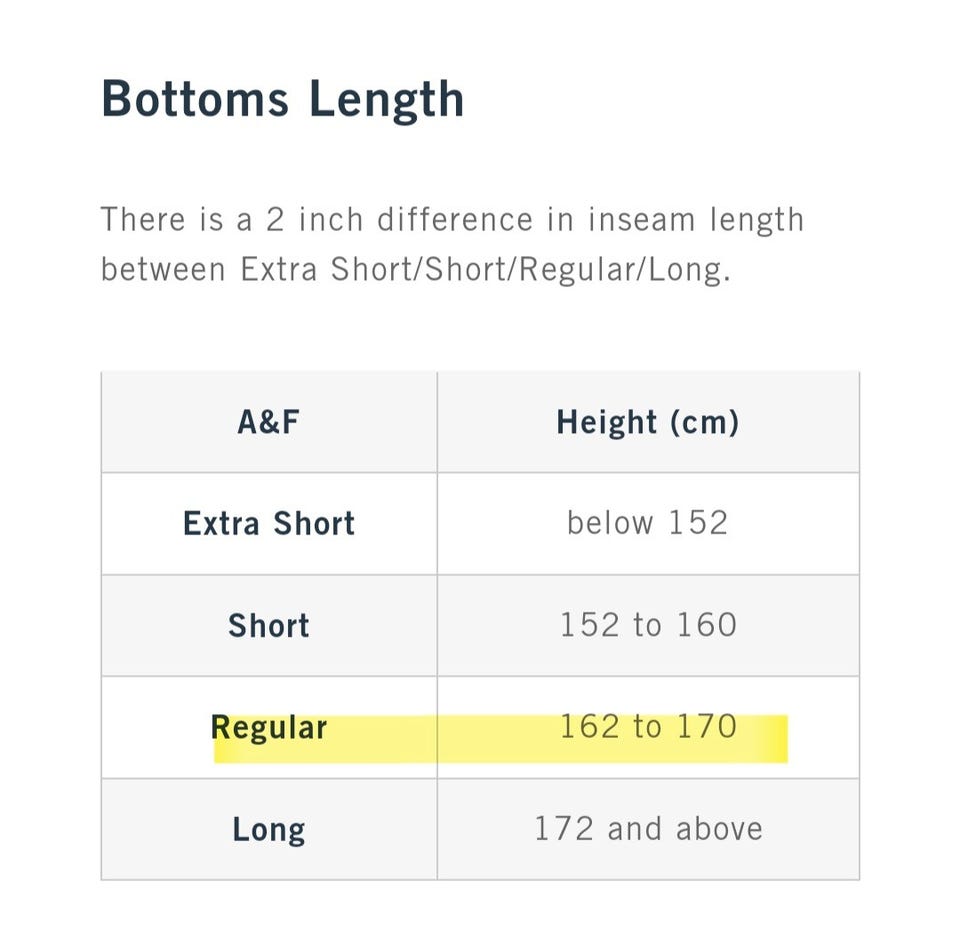The image size is (960, 946).
Task: Click the Bottoms Length heading
Action: tap(282, 99)
